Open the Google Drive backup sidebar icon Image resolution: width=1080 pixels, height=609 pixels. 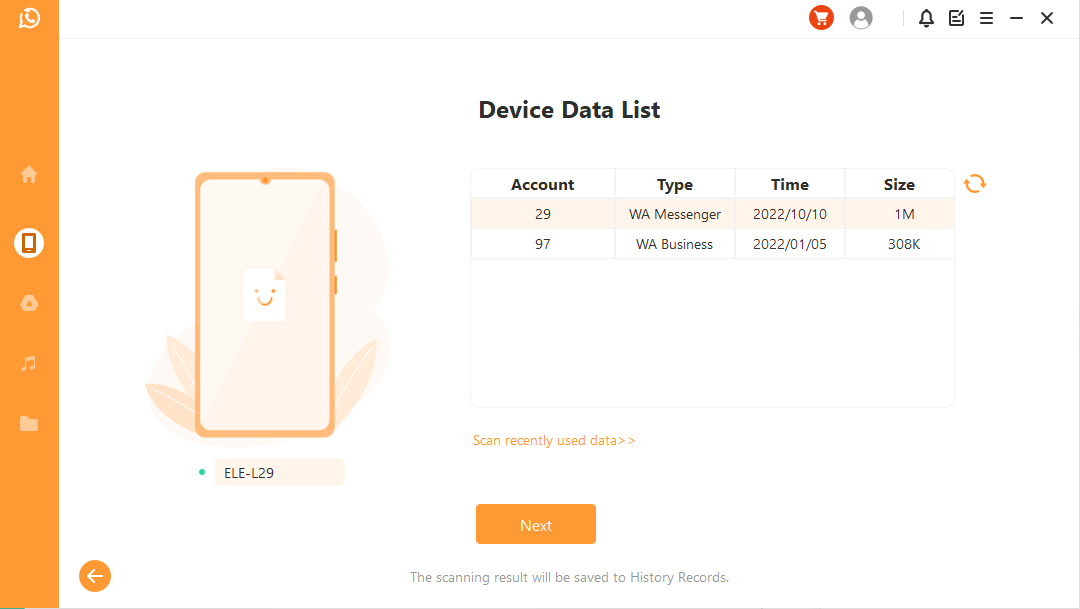29,303
